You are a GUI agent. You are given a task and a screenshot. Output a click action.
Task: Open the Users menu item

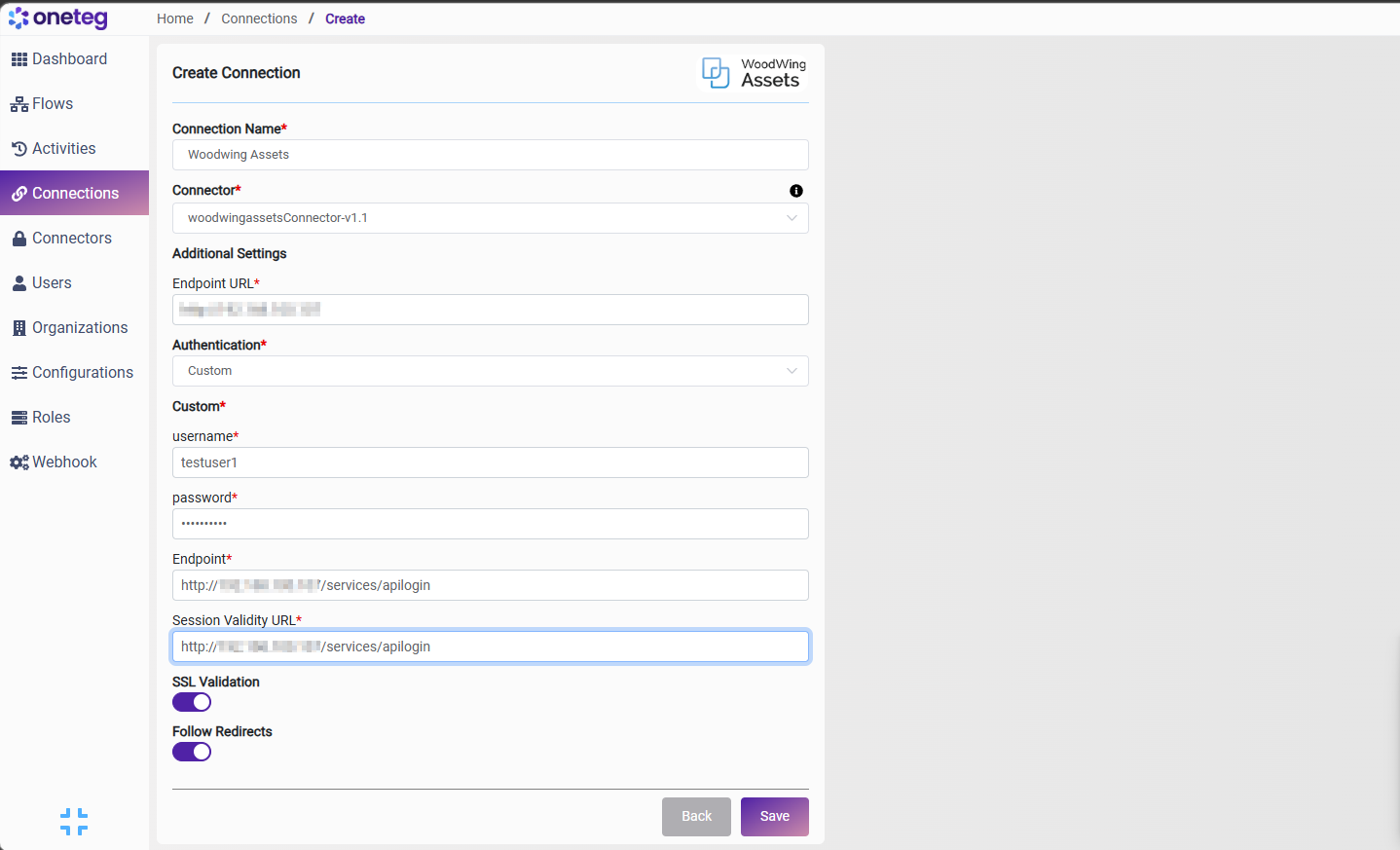pos(74,283)
